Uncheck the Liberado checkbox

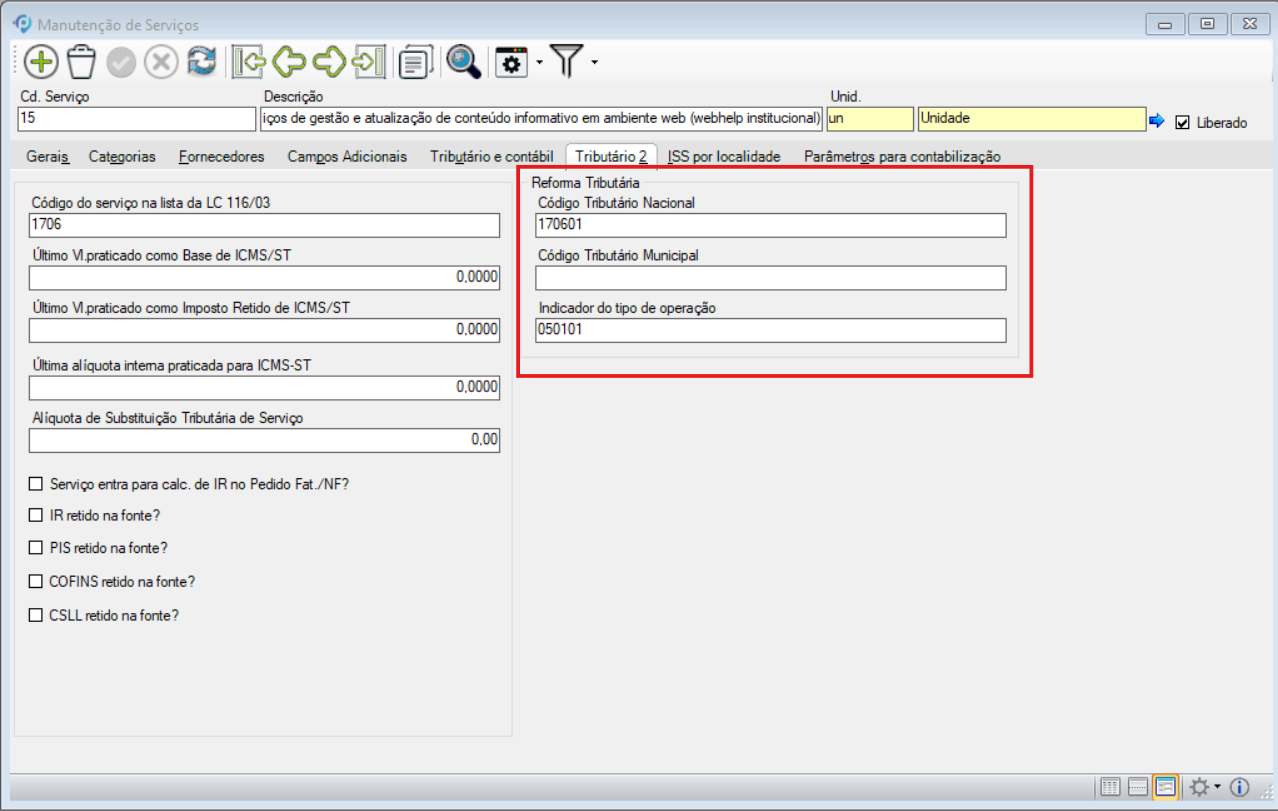(x=1183, y=122)
